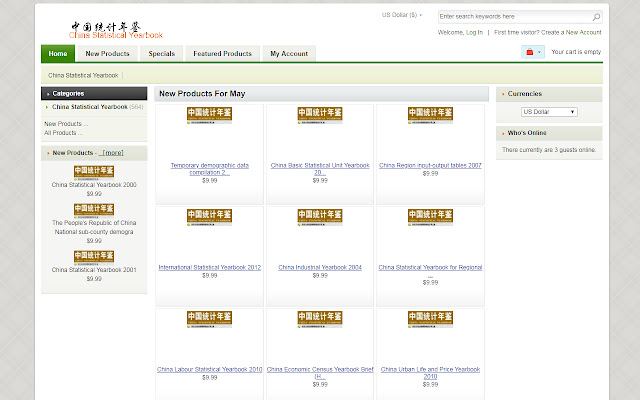
Task: Click the Log In link
Action: click(x=474, y=32)
